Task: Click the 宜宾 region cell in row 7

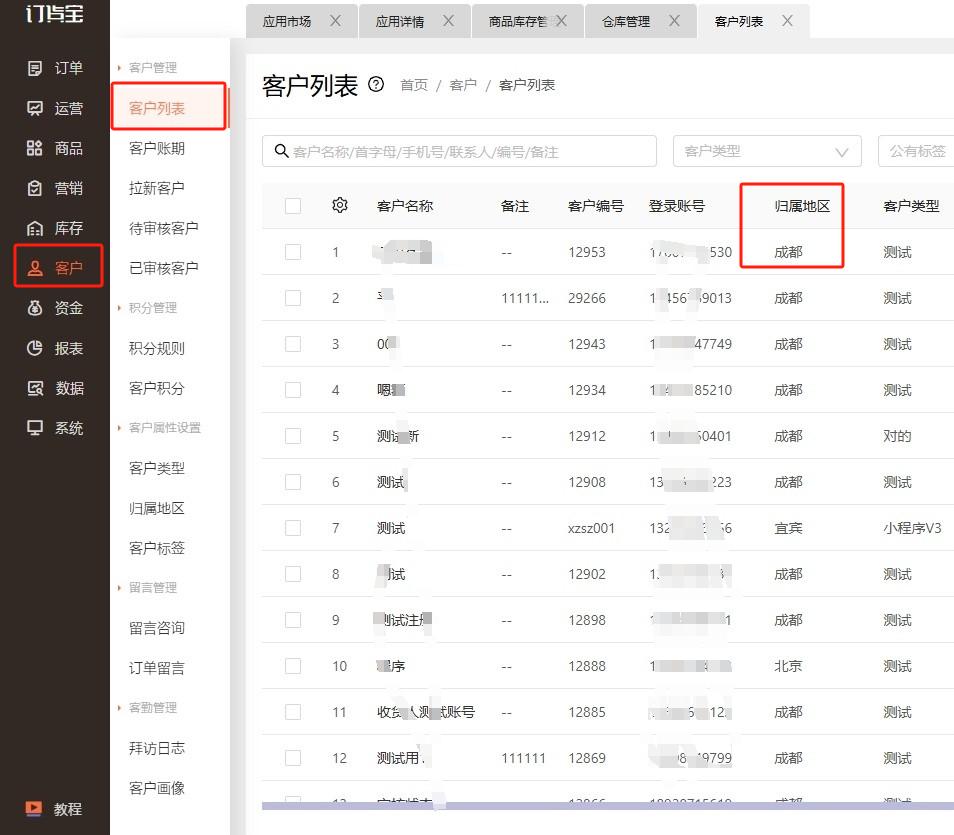Action: point(788,528)
